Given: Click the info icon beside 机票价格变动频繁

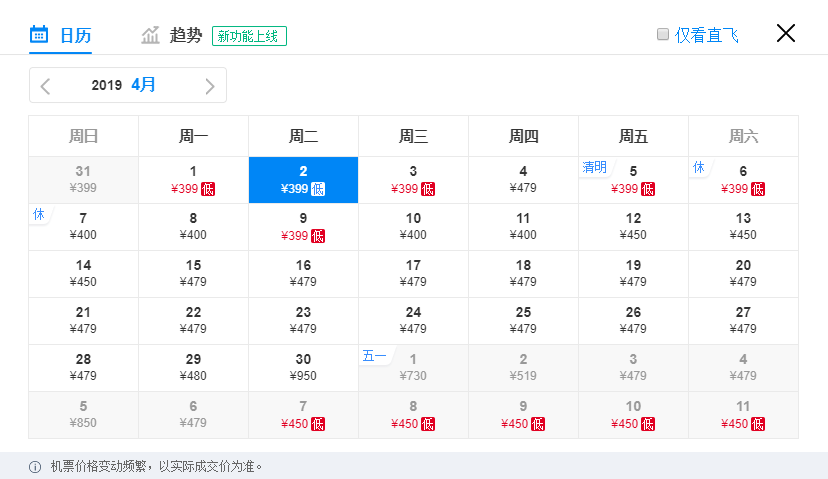Looking at the screenshot, I should (x=35, y=467).
